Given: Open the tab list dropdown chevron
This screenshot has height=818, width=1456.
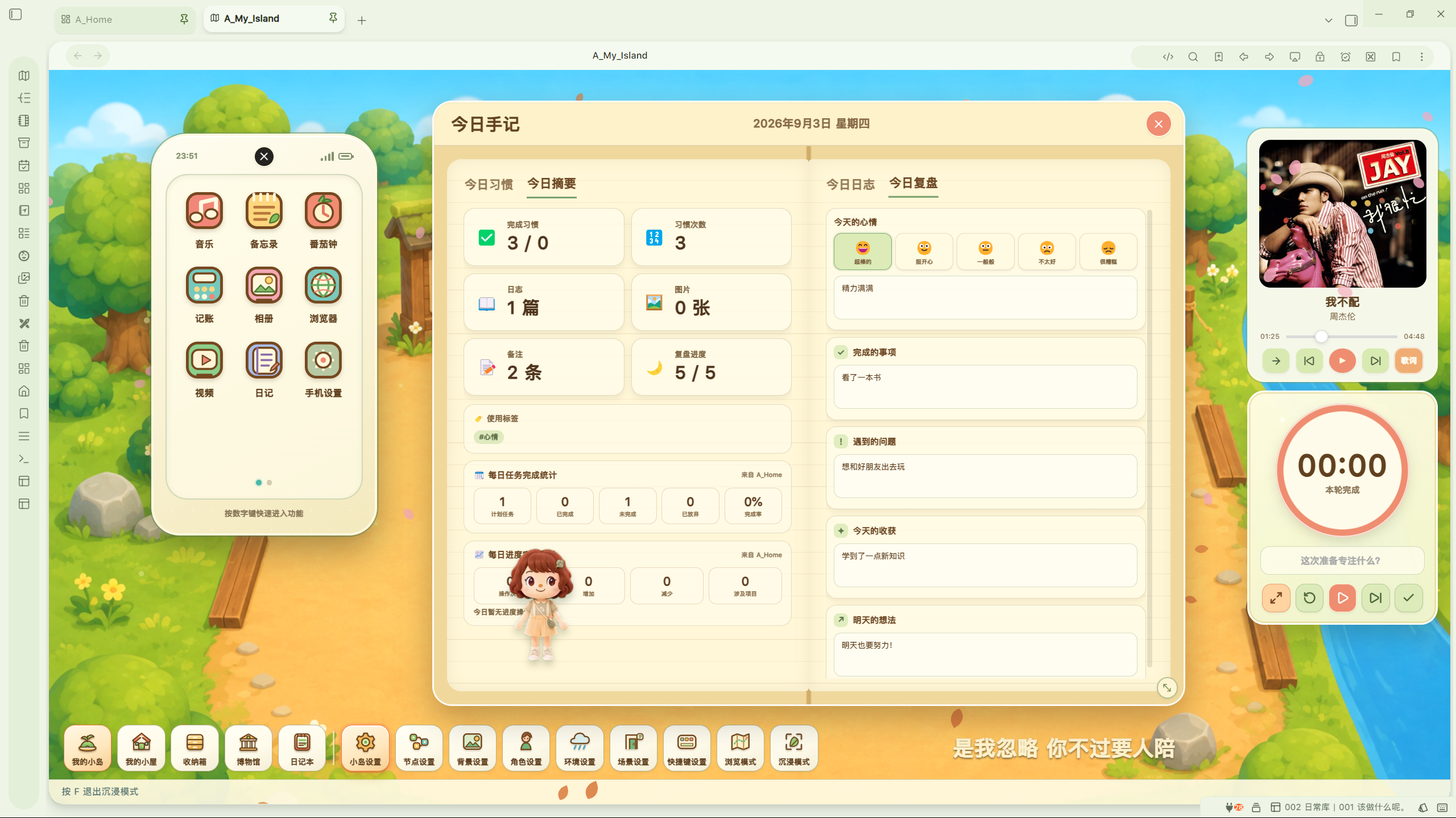Looking at the screenshot, I should click(x=1329, y=20).
